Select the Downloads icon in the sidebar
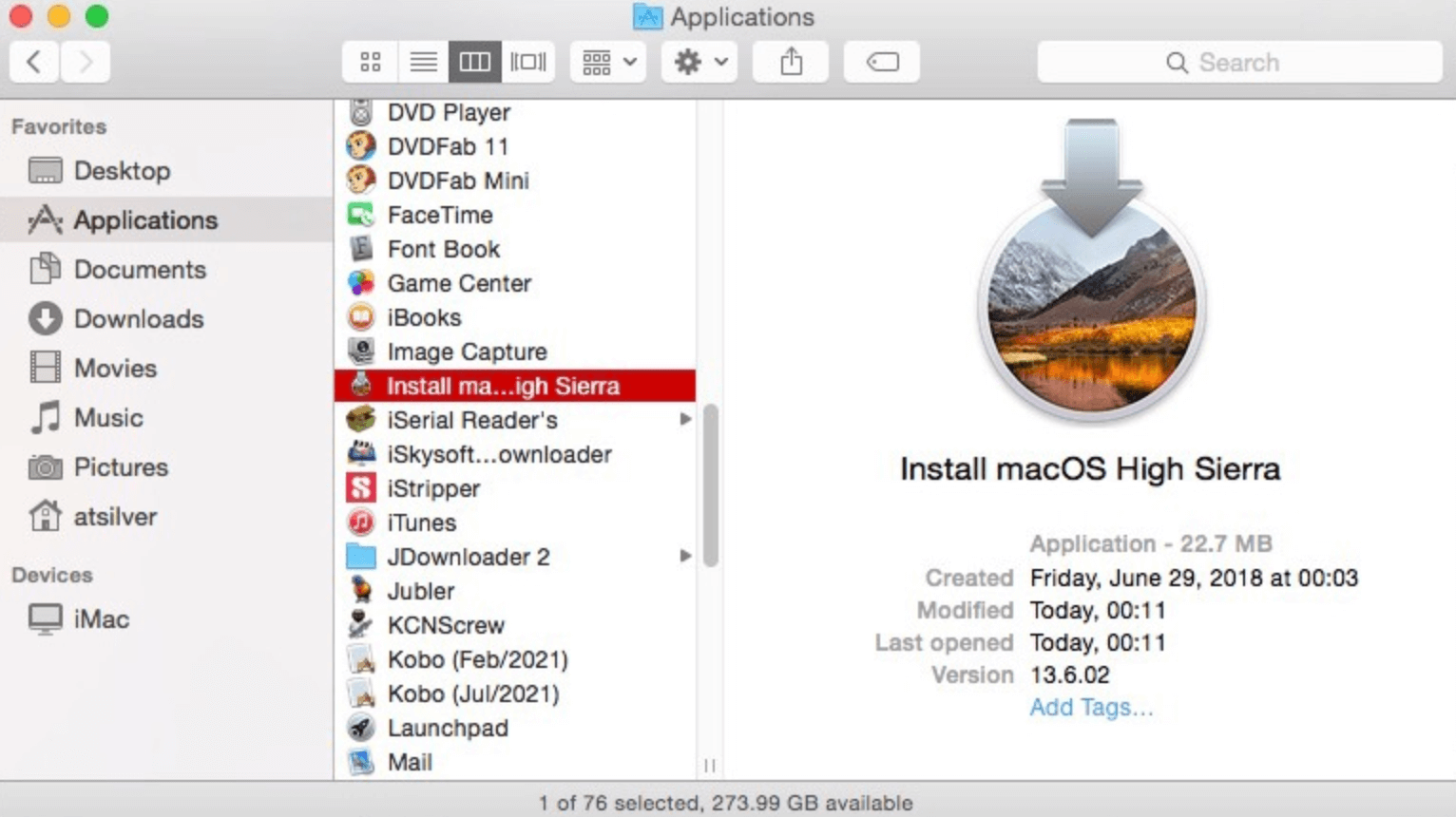Image resolution: width=1456 pixels, height=817 pixels. (45, 318)
